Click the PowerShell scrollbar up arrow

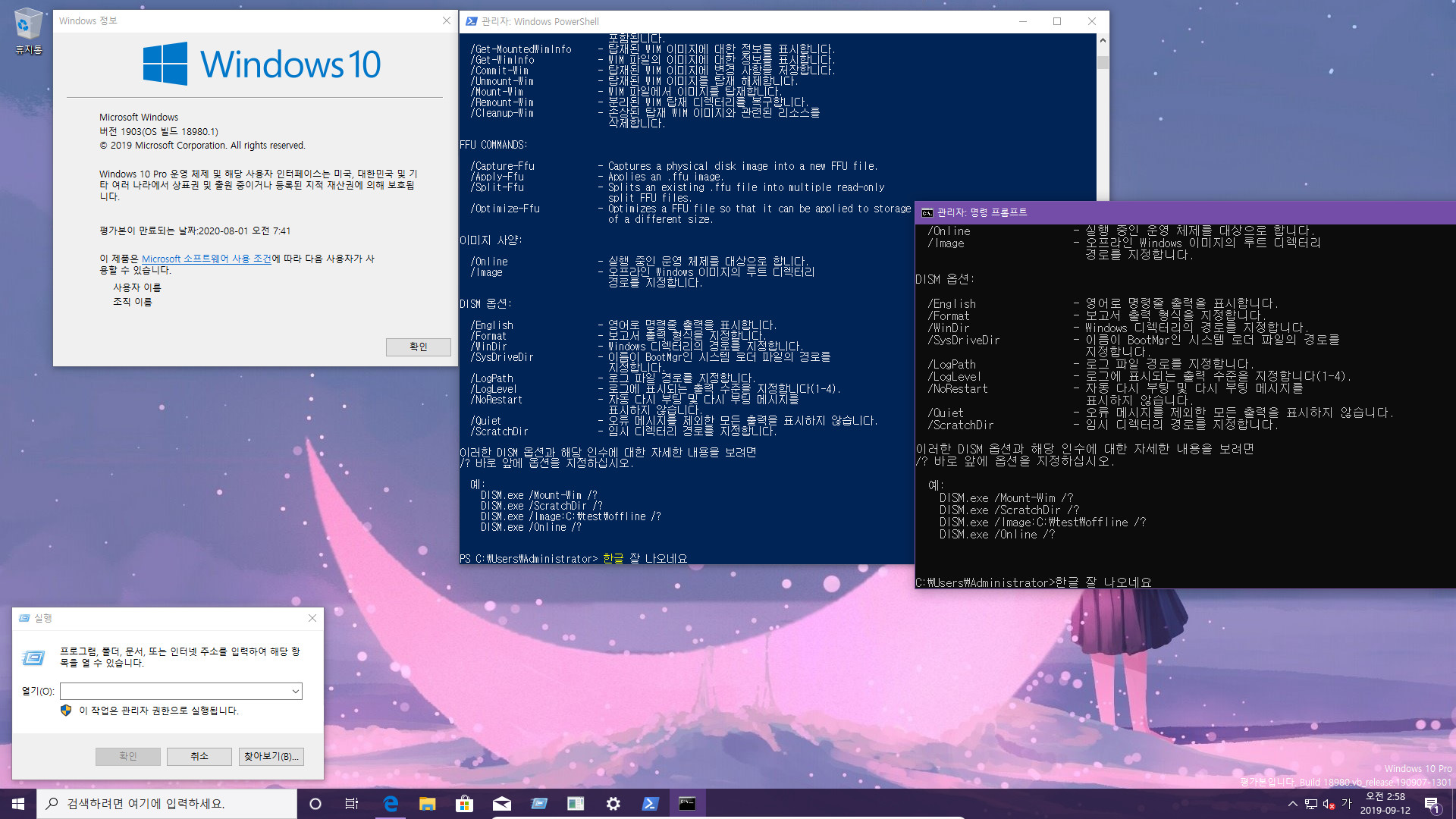(1103, 39)
